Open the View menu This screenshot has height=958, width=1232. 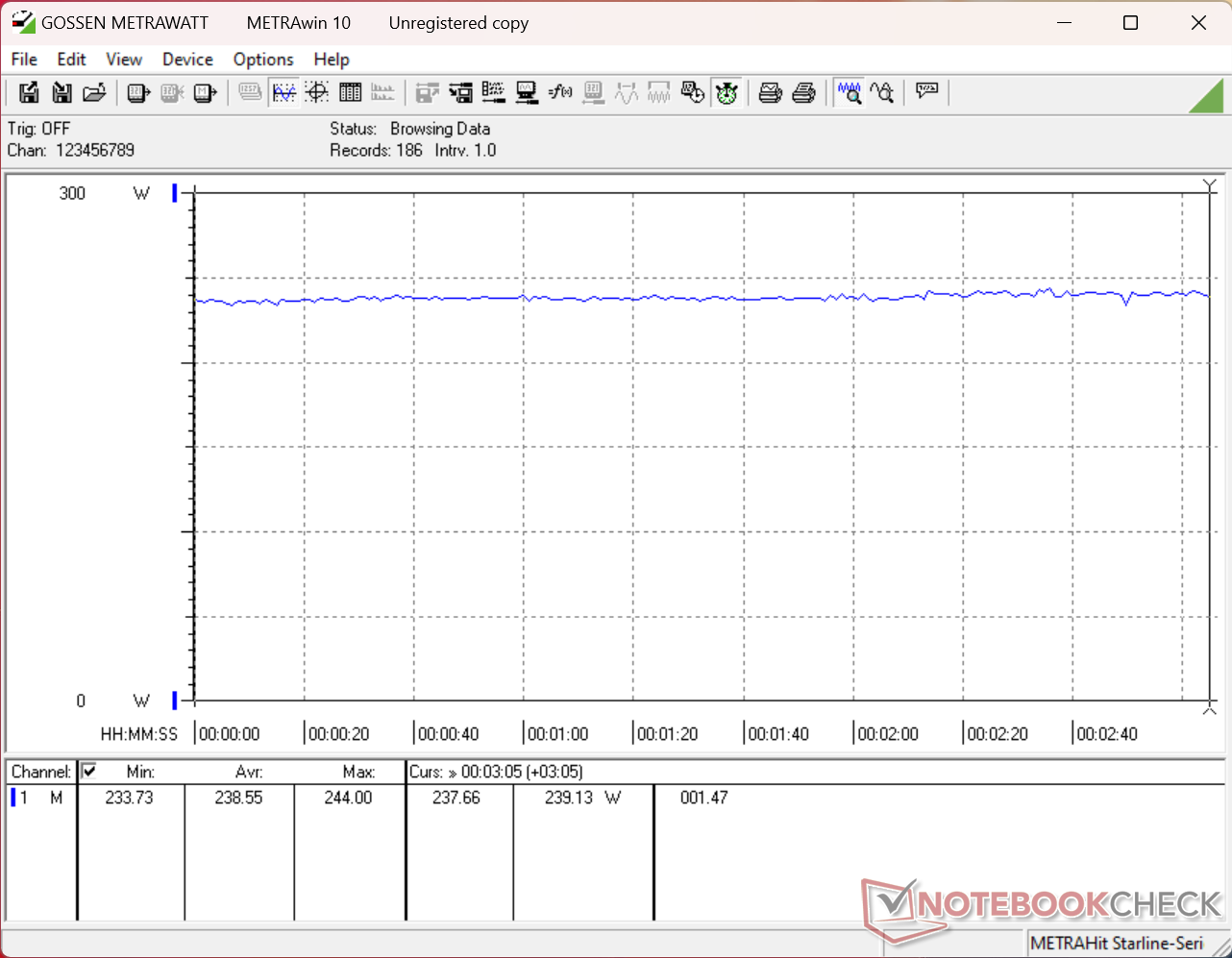(124, 60)
